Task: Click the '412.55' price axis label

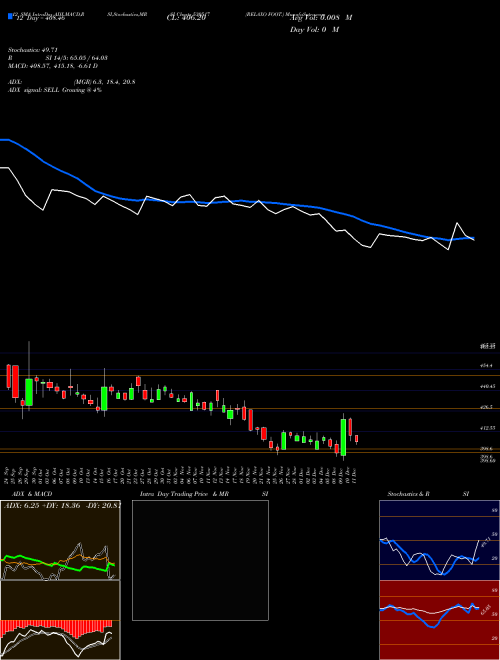Action: click(x=488, y=428)
